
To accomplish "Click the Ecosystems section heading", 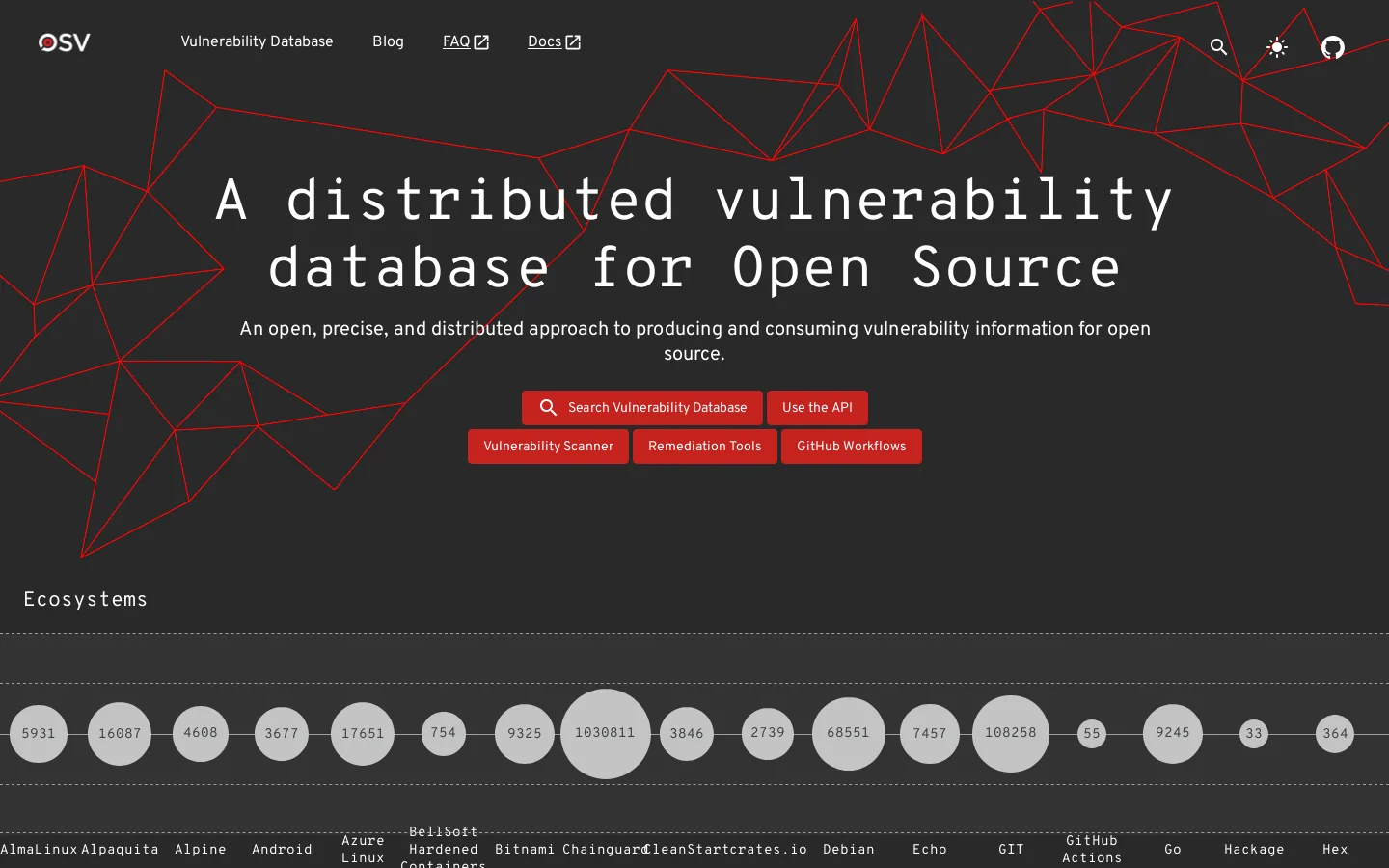I will click(x=86, y=600).
